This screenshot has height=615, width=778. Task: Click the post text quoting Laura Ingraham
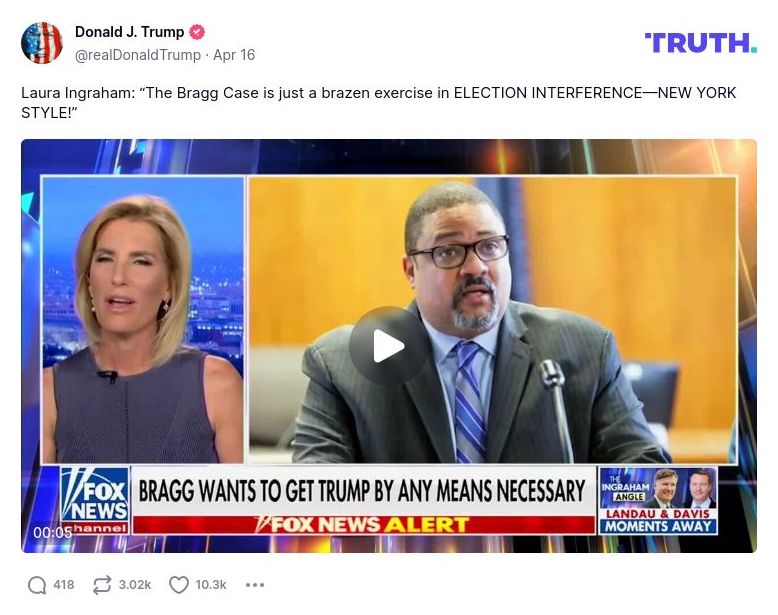(x=378, y=103)
